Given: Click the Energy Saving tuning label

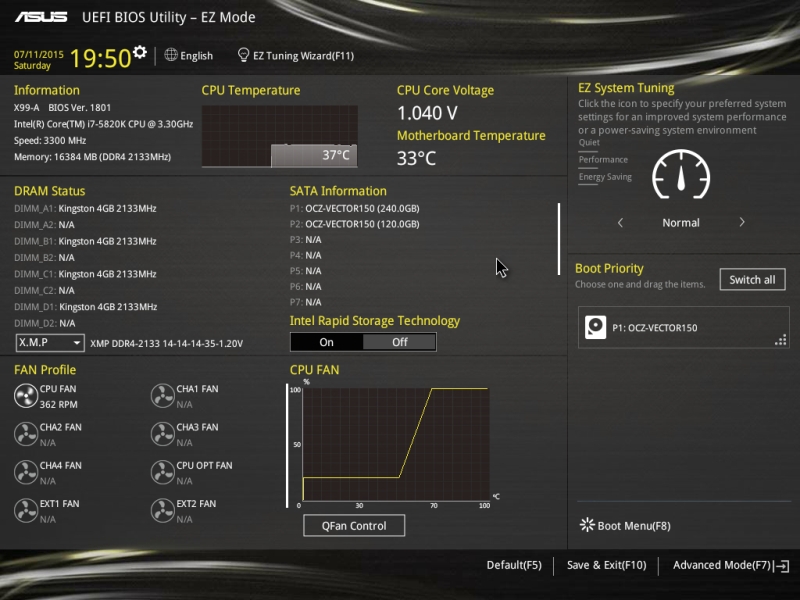Looking at the screenshot, I should (x=605, y=177).
